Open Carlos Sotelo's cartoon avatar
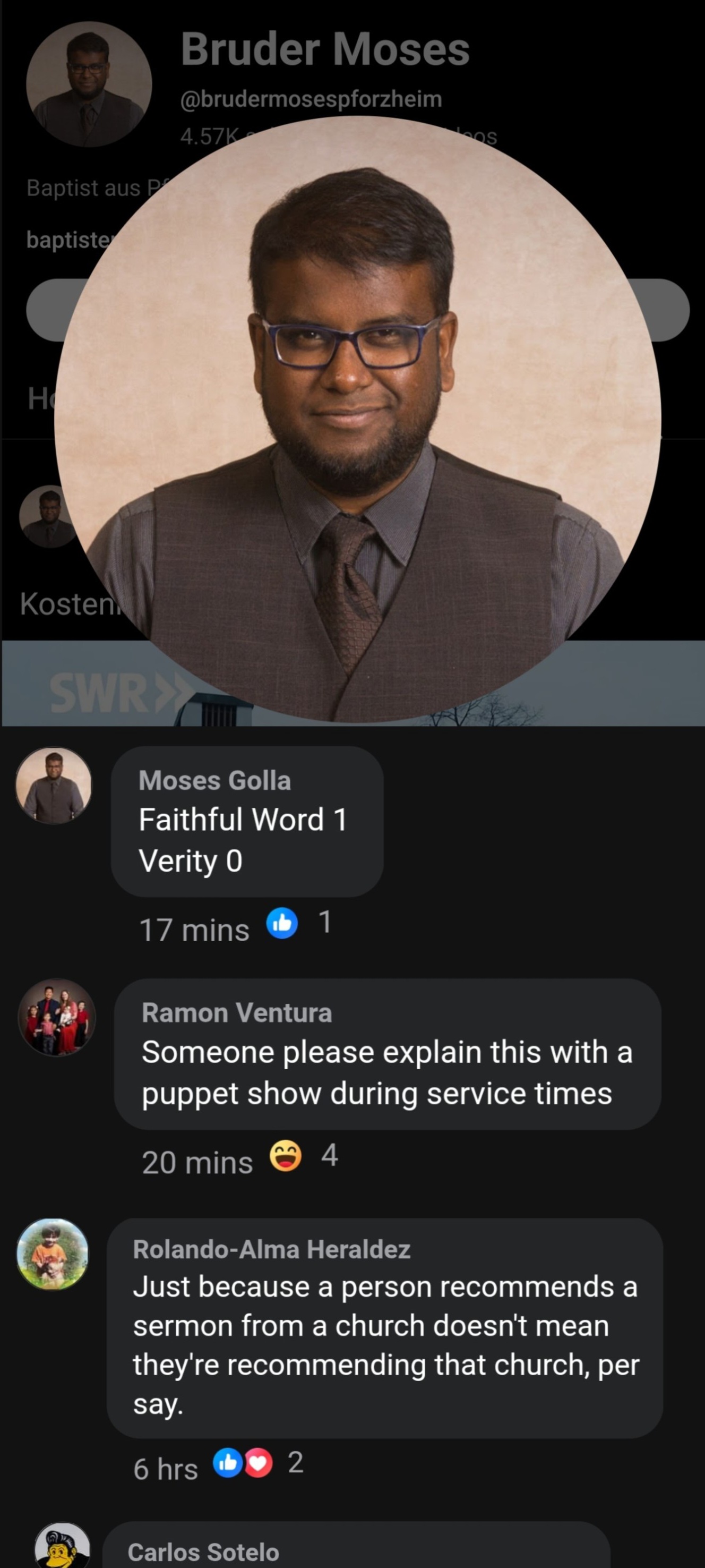Viewport: 705px width, 1568px height. click(x=62, y=1546)
